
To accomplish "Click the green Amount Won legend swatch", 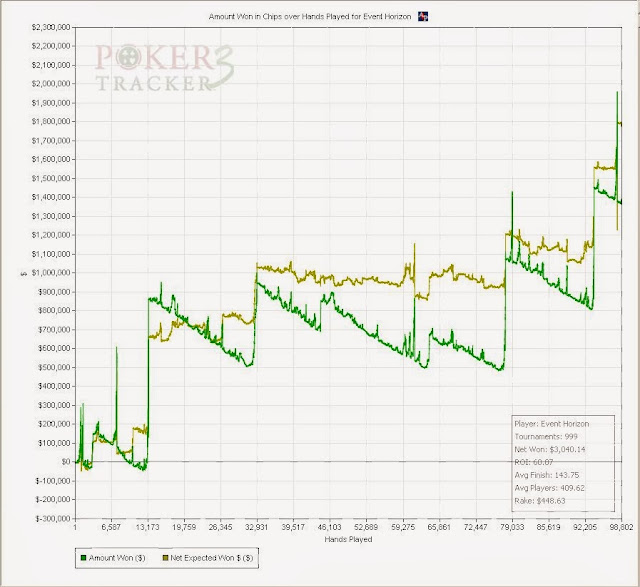I will click(84, 558).
